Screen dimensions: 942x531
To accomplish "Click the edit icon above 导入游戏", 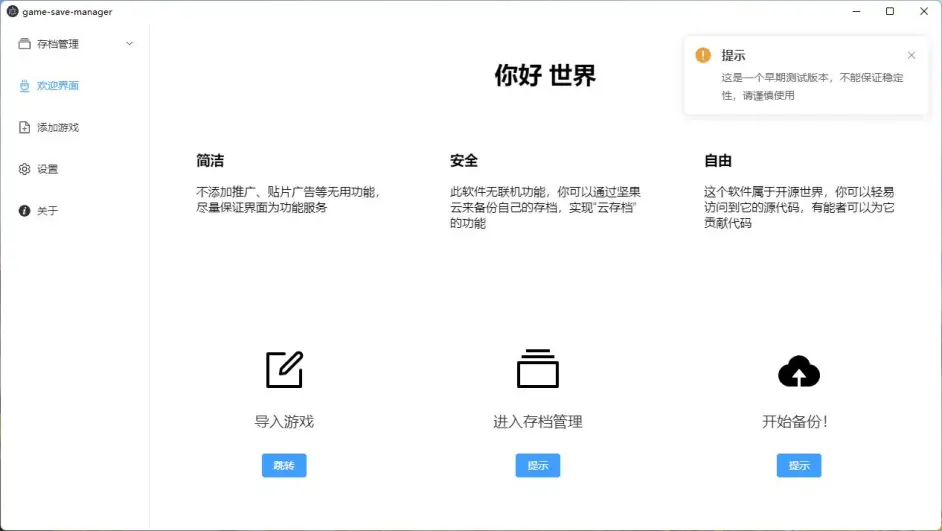I will coord(284,370).
